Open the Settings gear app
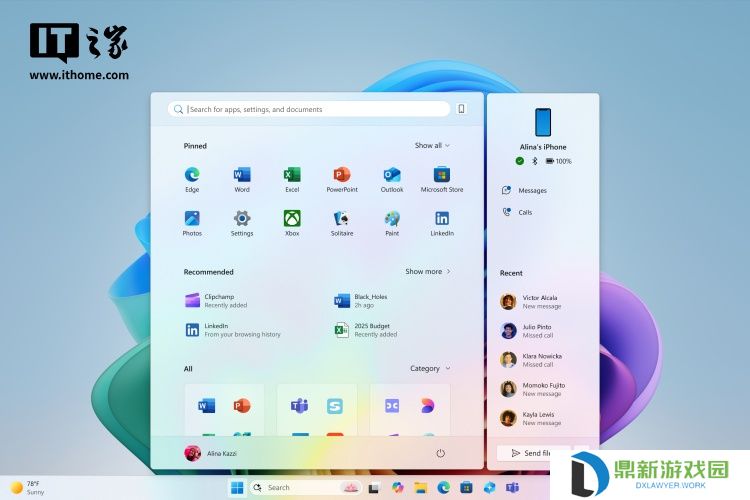750x500 pixels. pyautogui.click(x=242, y=223)
